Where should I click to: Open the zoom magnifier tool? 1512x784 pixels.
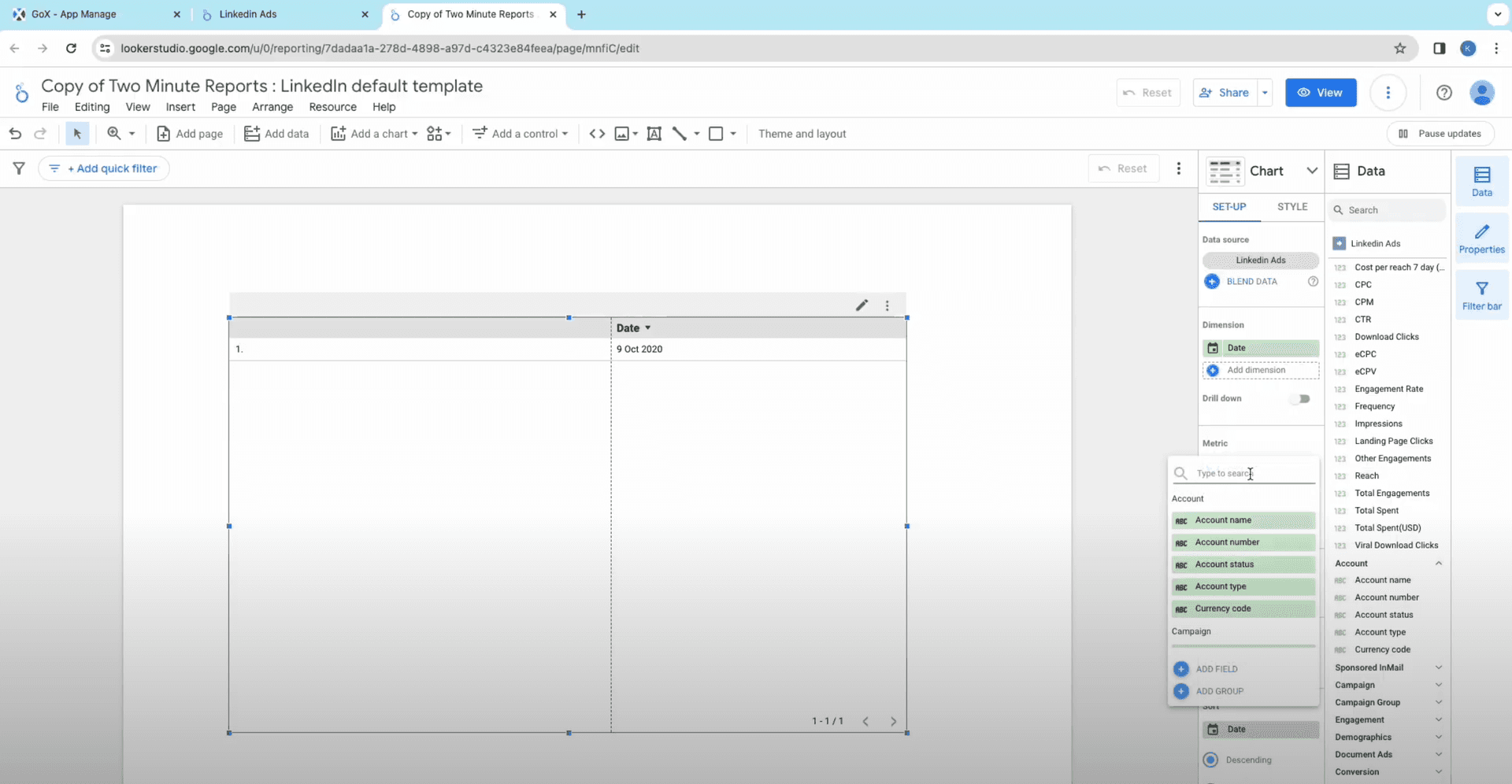click(x=114, y=134)
